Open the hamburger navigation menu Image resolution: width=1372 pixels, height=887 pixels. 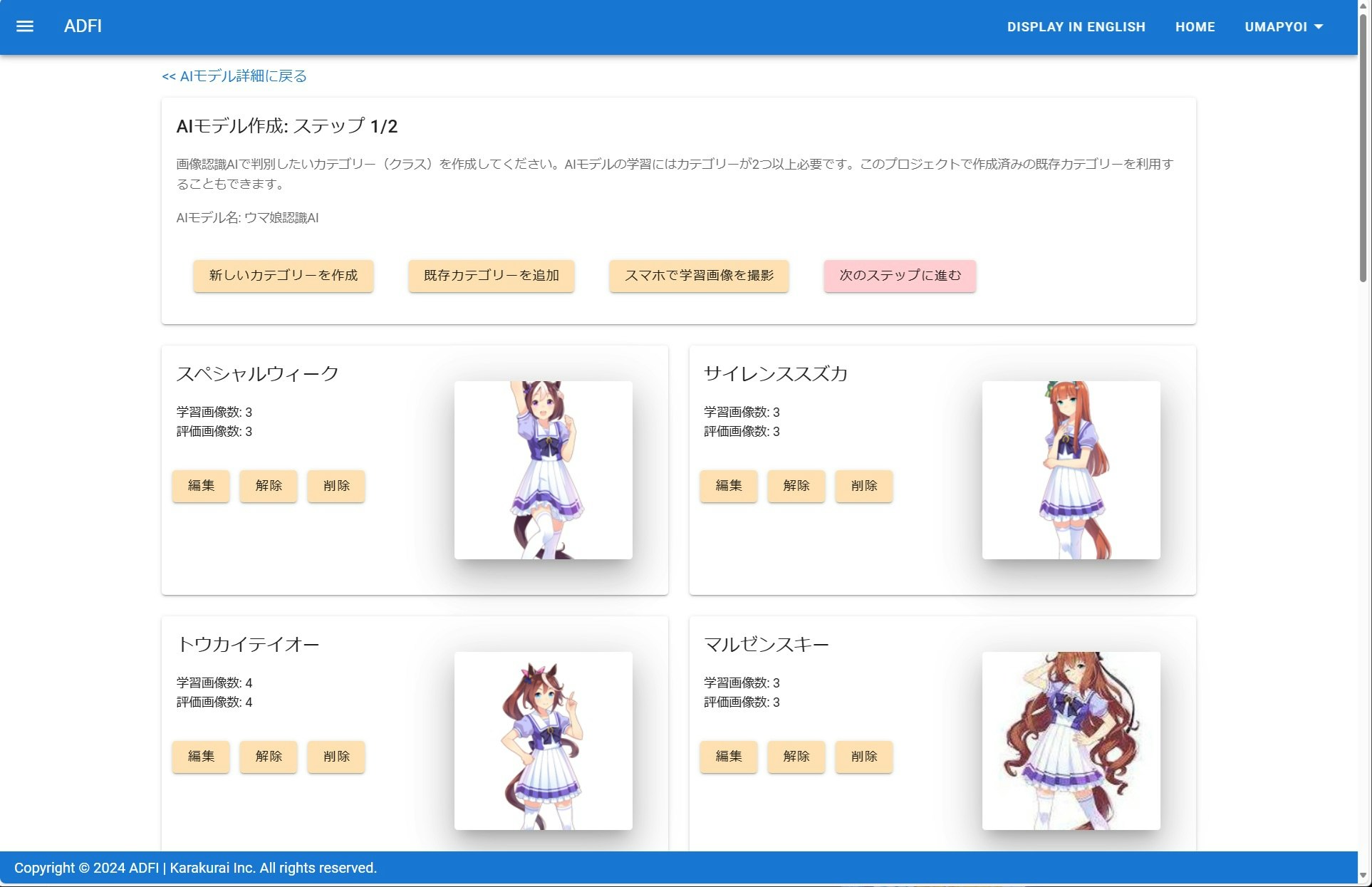(25, 26)
